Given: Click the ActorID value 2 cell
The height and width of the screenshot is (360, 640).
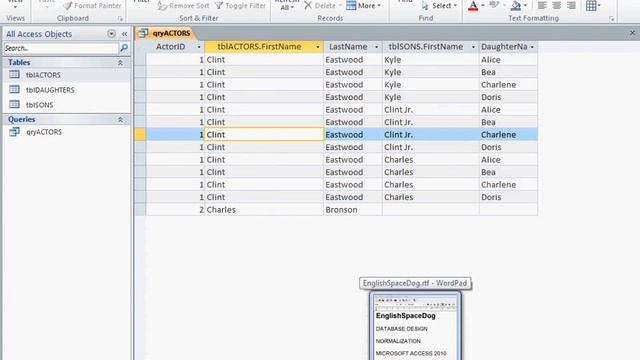Looking at the screenshot, I should coord(175,209).
